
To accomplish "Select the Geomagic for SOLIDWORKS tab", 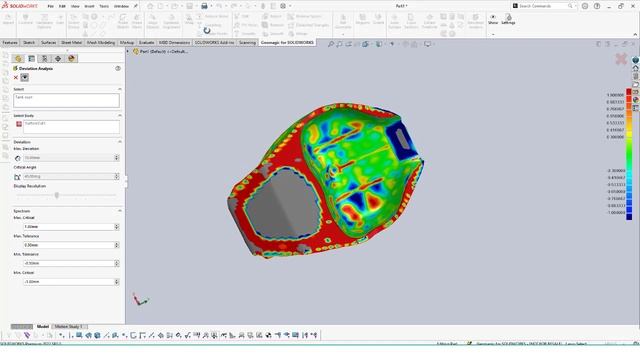I will click(x=287, y=42).
